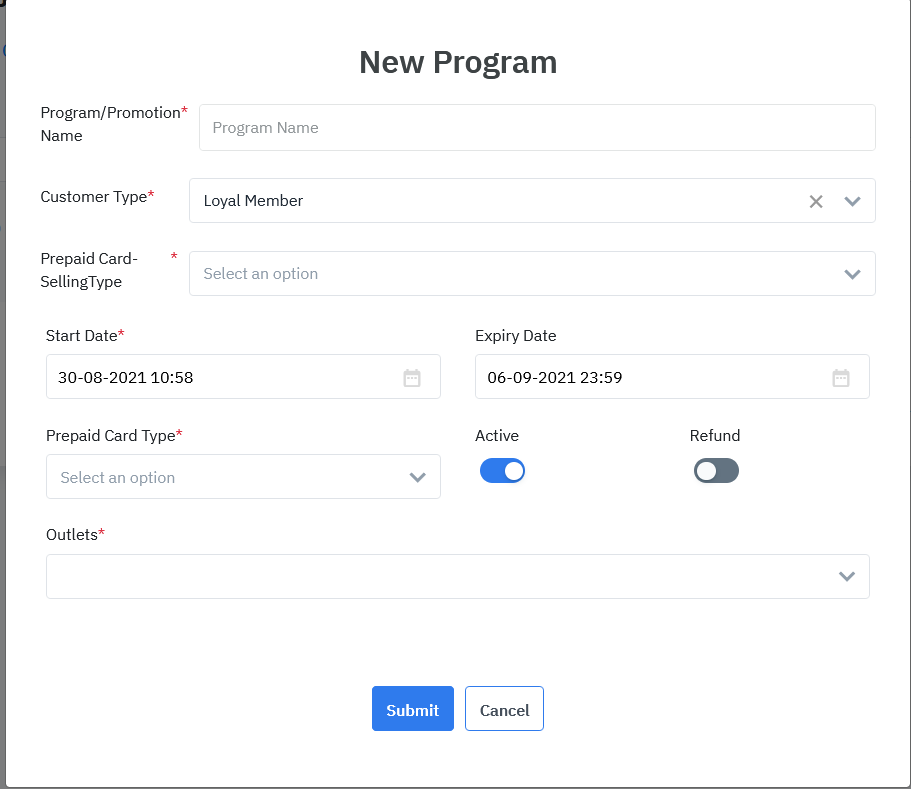Open the Prepaid Card-SellingType dropdown
This screenshot has width=911, height=789.
click(531, 274)
